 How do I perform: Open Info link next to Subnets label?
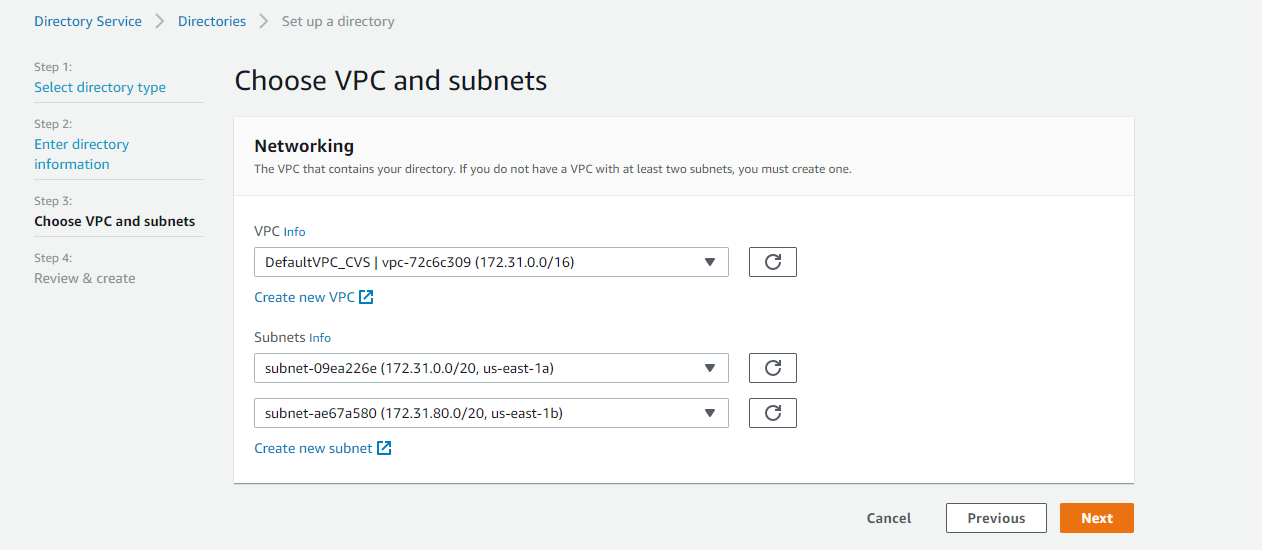[x=319, y=338]
